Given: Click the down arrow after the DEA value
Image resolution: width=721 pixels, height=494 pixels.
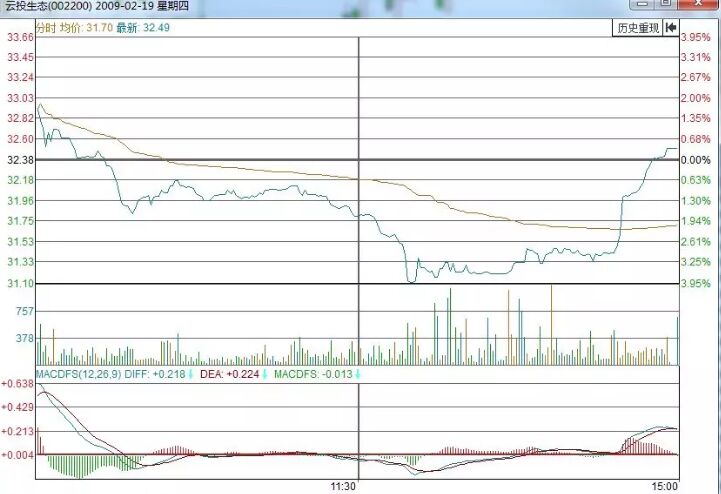Looking at the screenshot, I should click(x=265, y=374).
